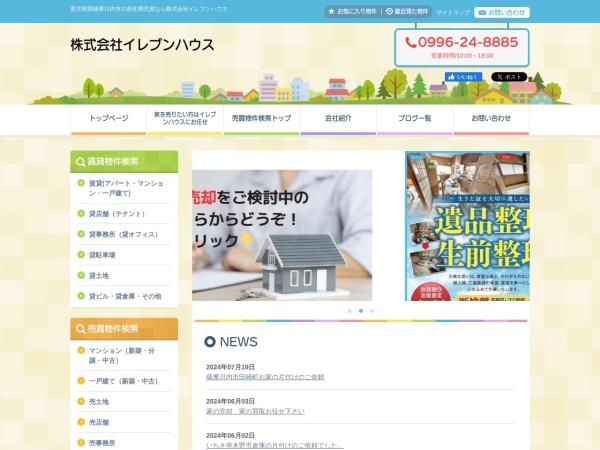Screen dimensions: 600x450
Task: Open news いちき串木野市倉庫の片付け link
Action: [275, 445]
